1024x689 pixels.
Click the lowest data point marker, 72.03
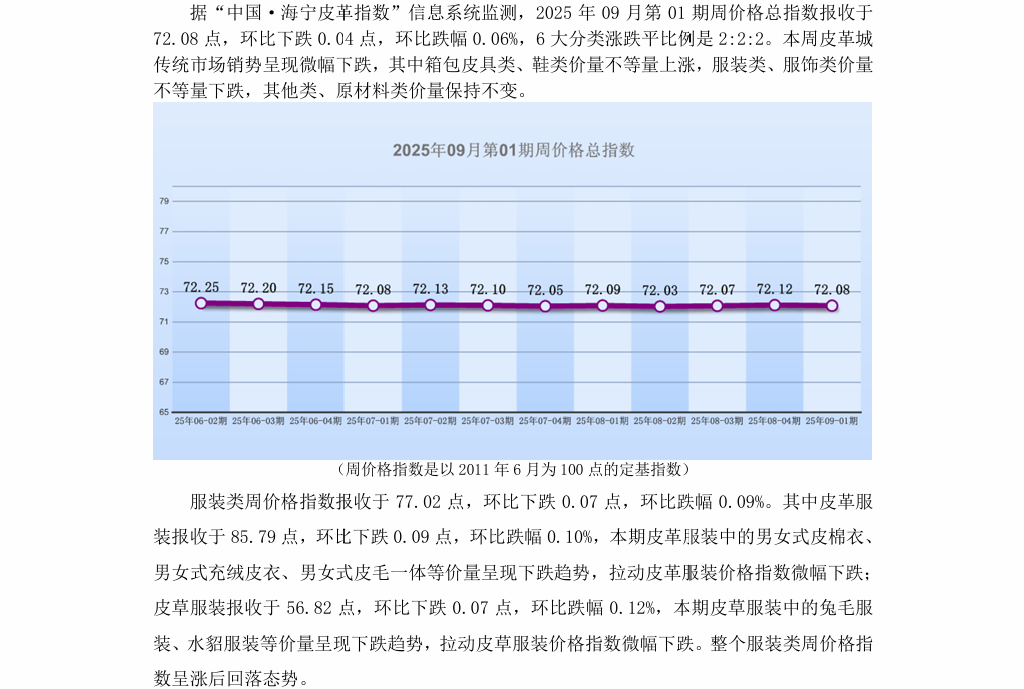pos(660,306)
